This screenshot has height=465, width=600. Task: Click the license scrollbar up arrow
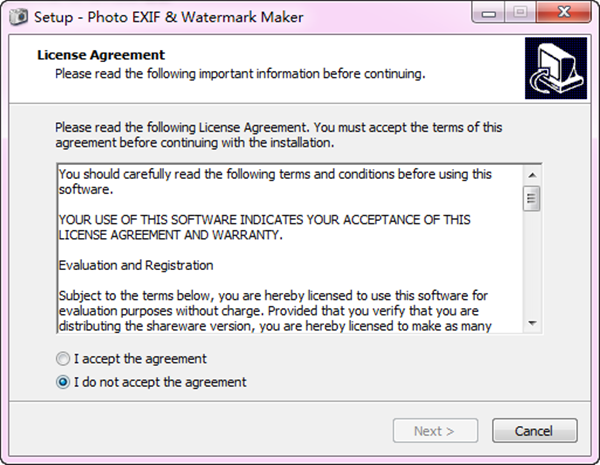[533, 172]
